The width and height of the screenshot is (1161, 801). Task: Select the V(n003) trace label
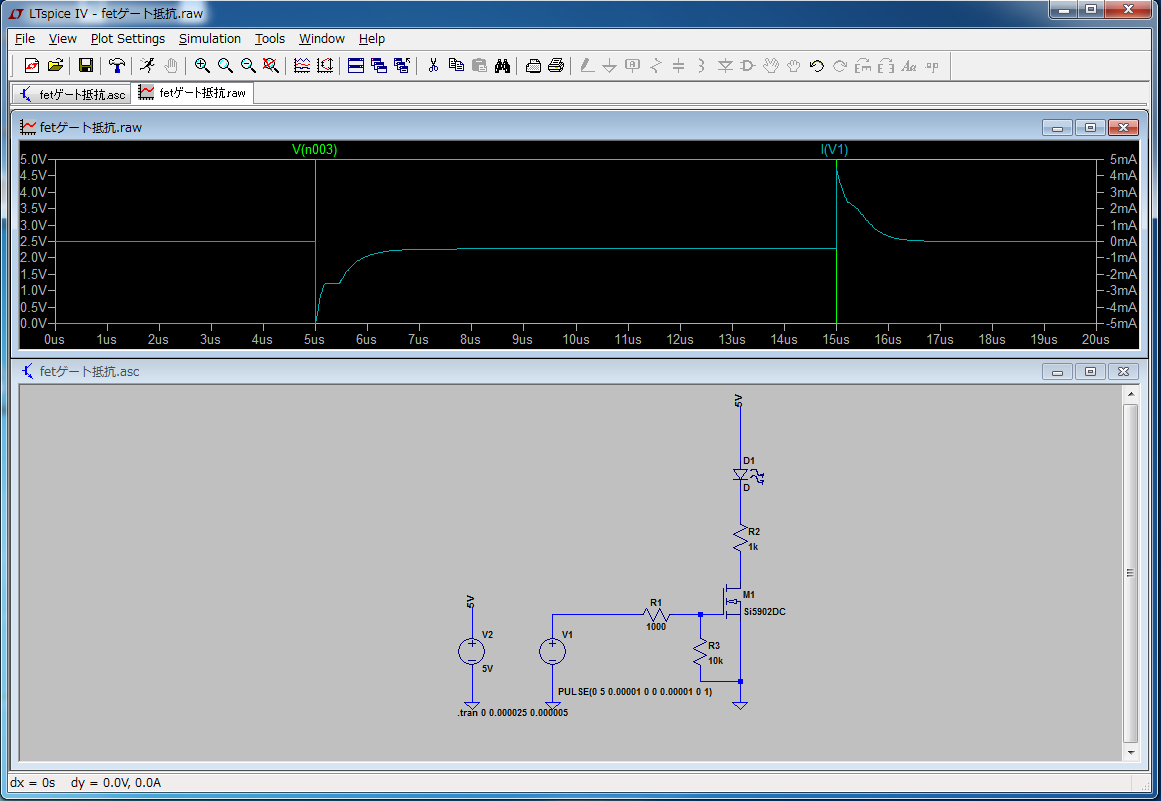point(314,149)
